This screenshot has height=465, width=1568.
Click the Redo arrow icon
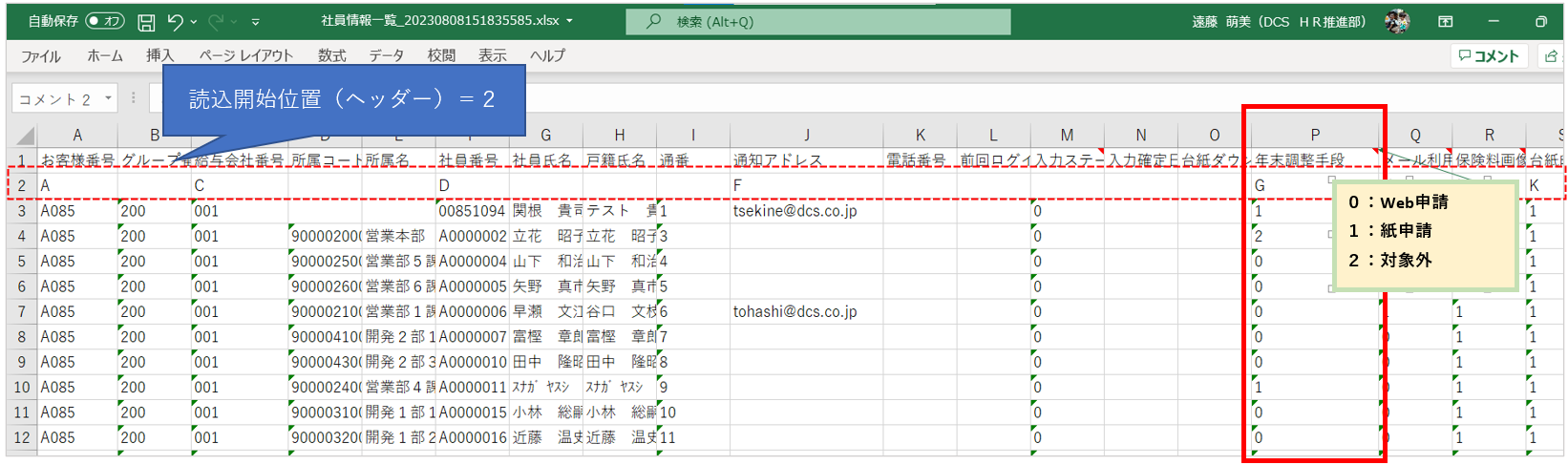click(x=216, y=21)
